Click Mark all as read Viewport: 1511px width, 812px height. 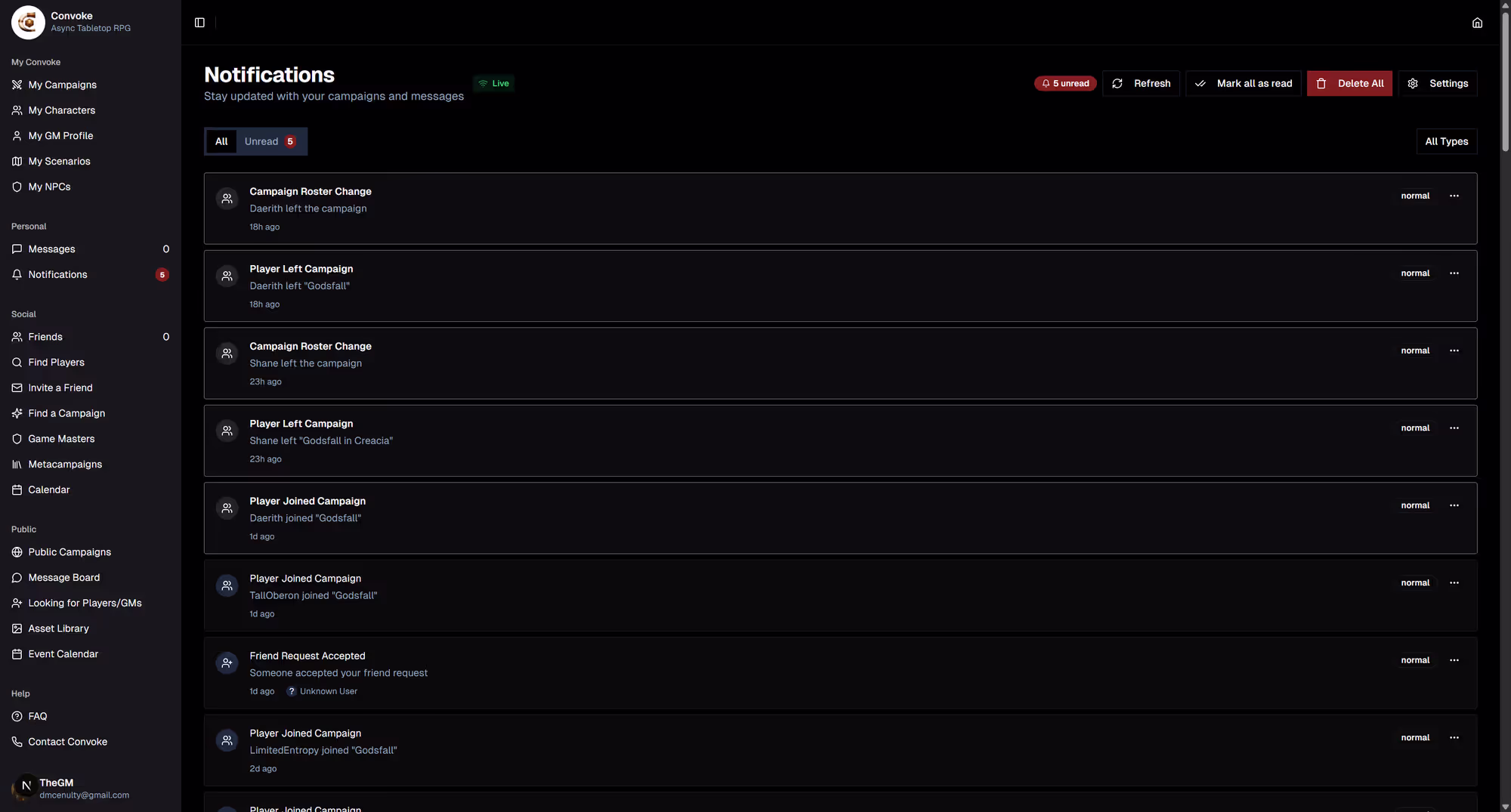[1243, 84]
